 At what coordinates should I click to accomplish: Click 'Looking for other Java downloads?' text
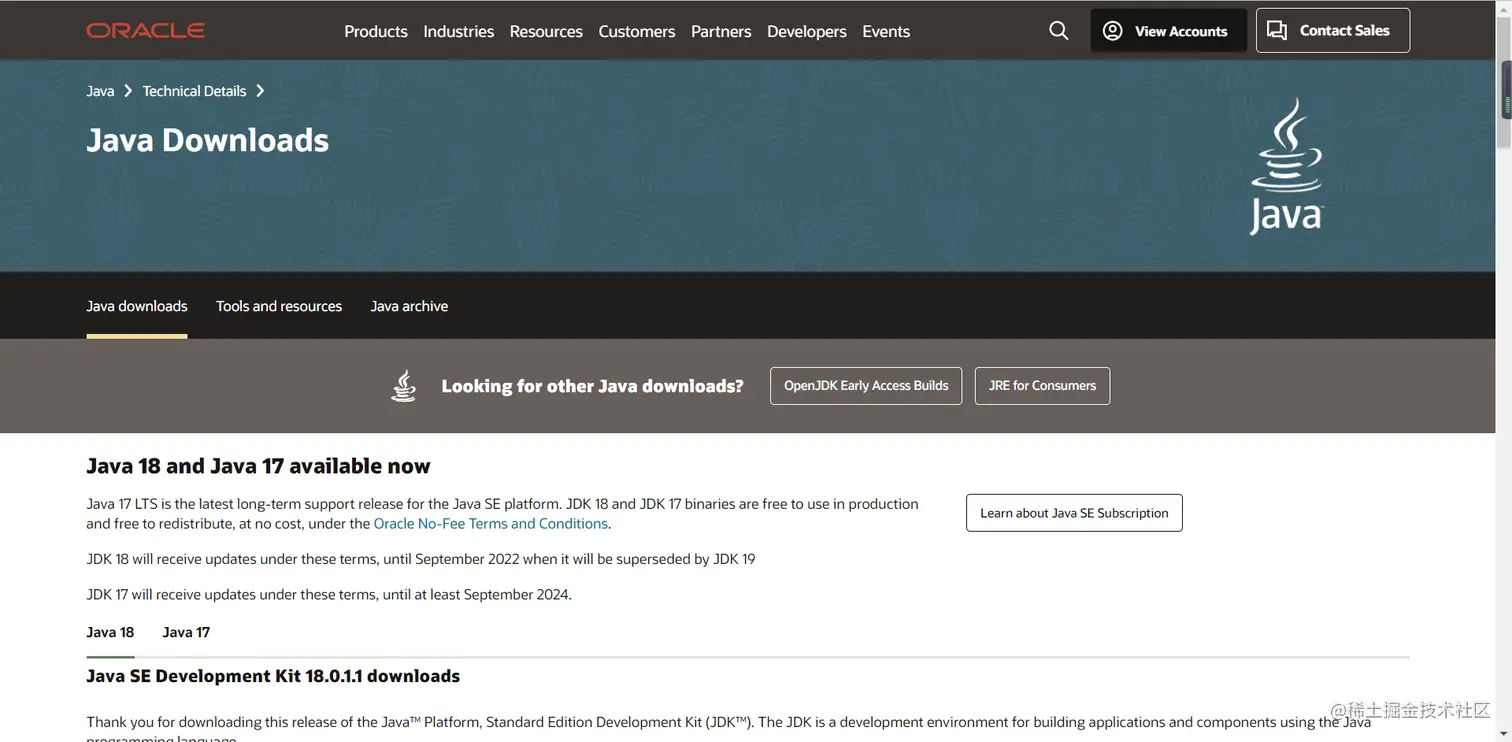(x=592, y=386)
